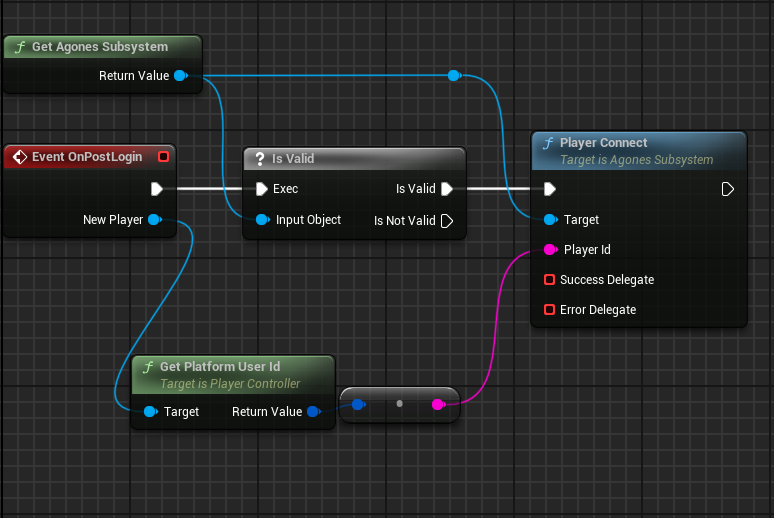Click the Event OnPostLogin red delegate pin
The width and height of the screenshot is (774, 518).
click(164, 157)
